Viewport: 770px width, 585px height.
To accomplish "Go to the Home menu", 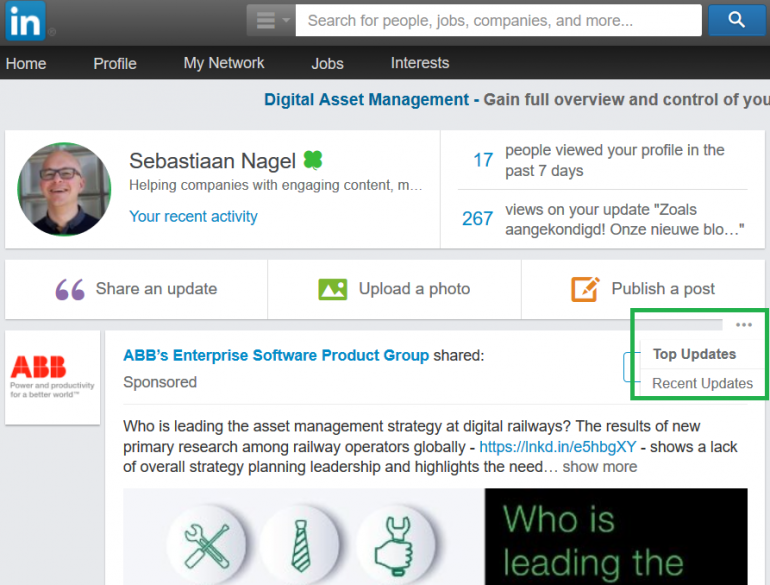I will pos(26,63).
